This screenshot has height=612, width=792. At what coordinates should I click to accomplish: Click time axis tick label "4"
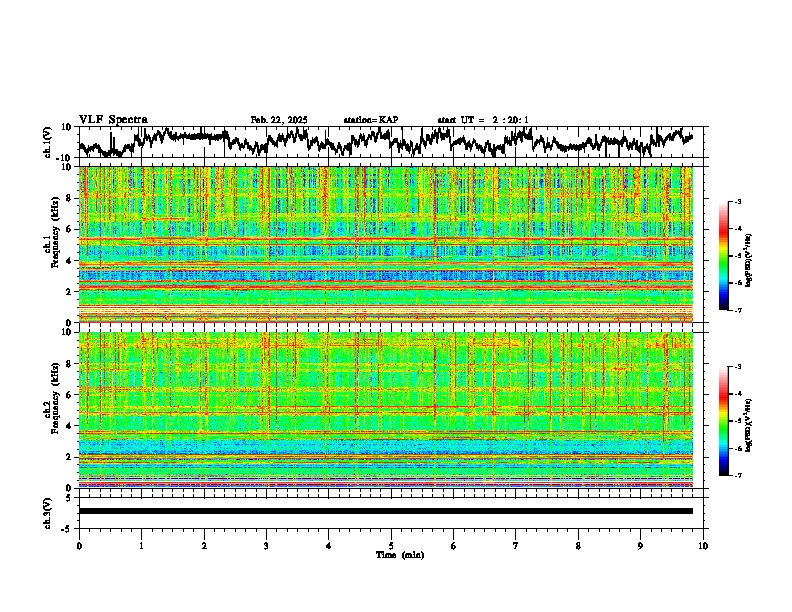[329, 546]
